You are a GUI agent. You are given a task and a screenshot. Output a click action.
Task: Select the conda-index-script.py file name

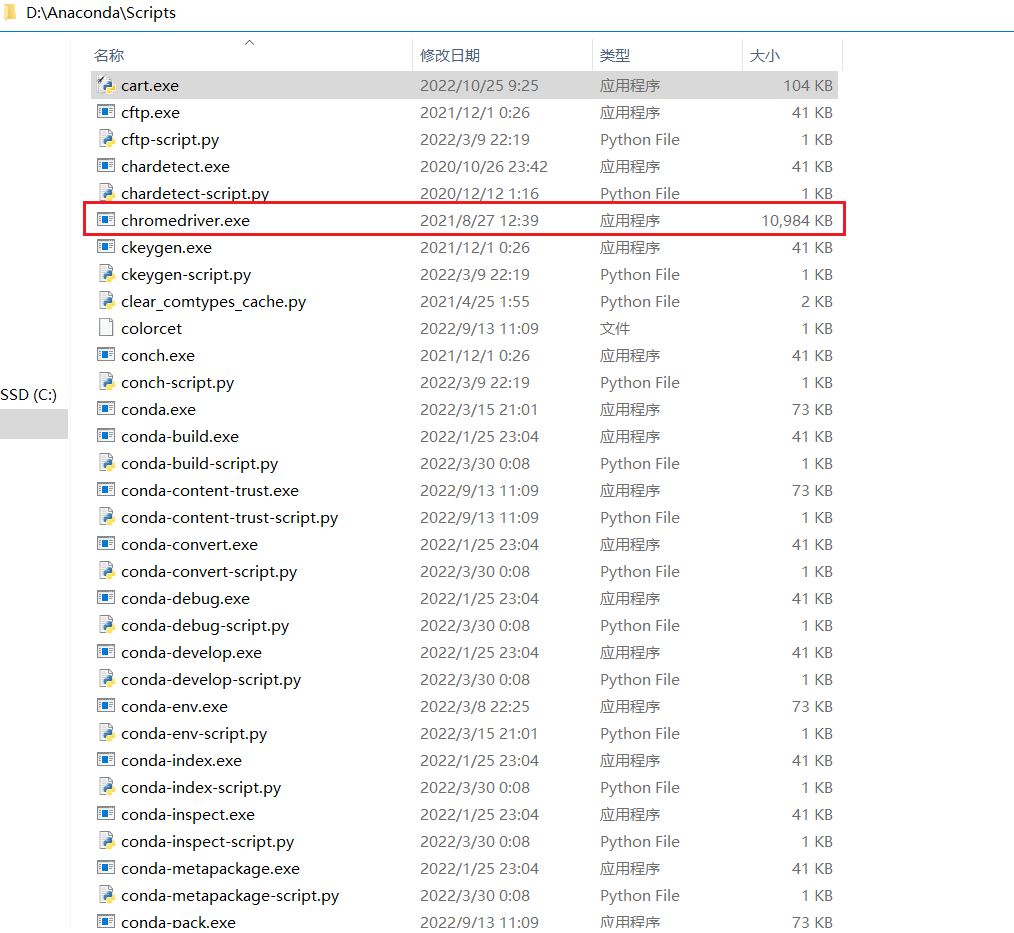coord(201,788)
